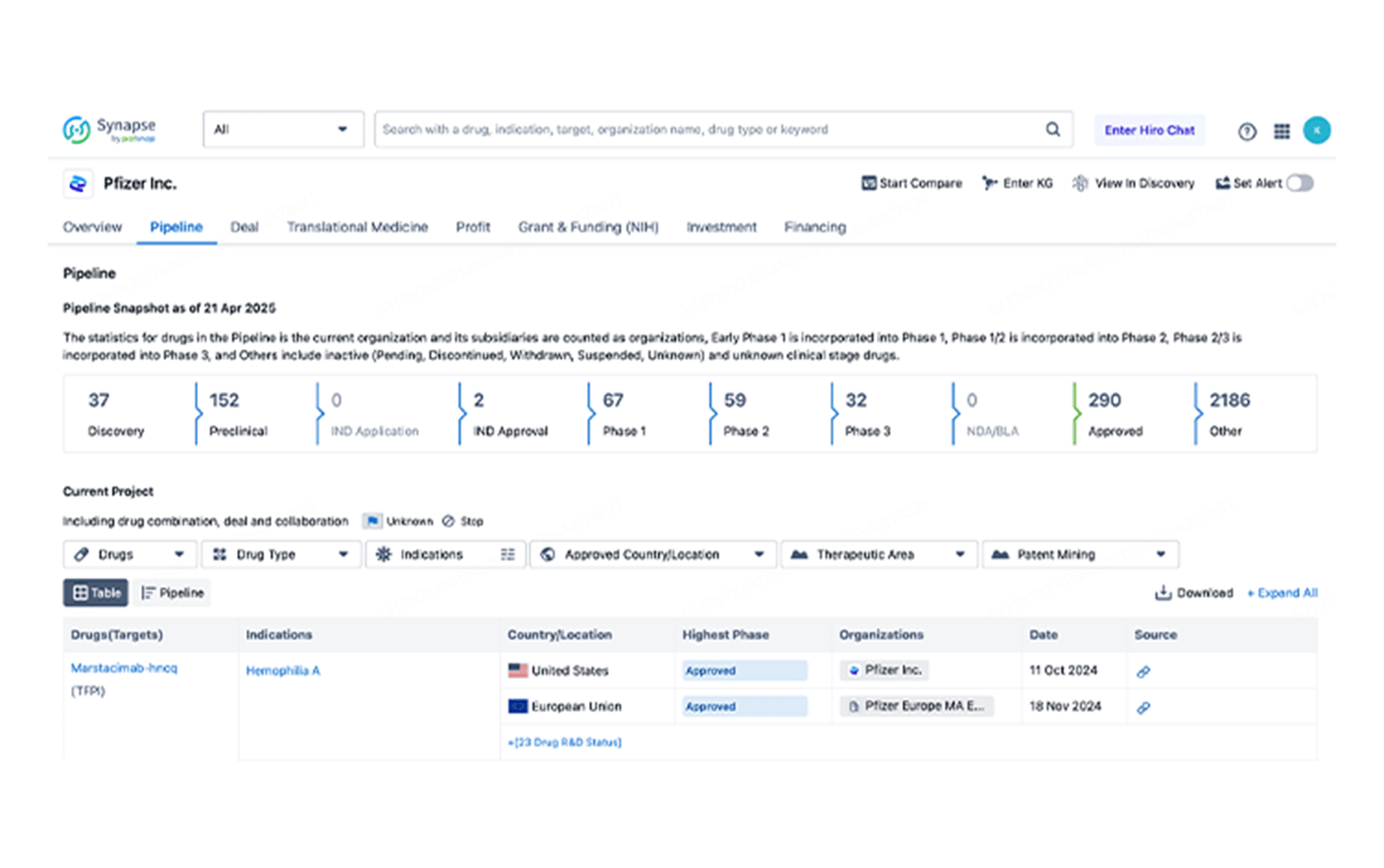The height and width of the screenshot is (868, 1384).
Task: Open the Marstacimab-hncq drug link
Action: coord(124,668)
